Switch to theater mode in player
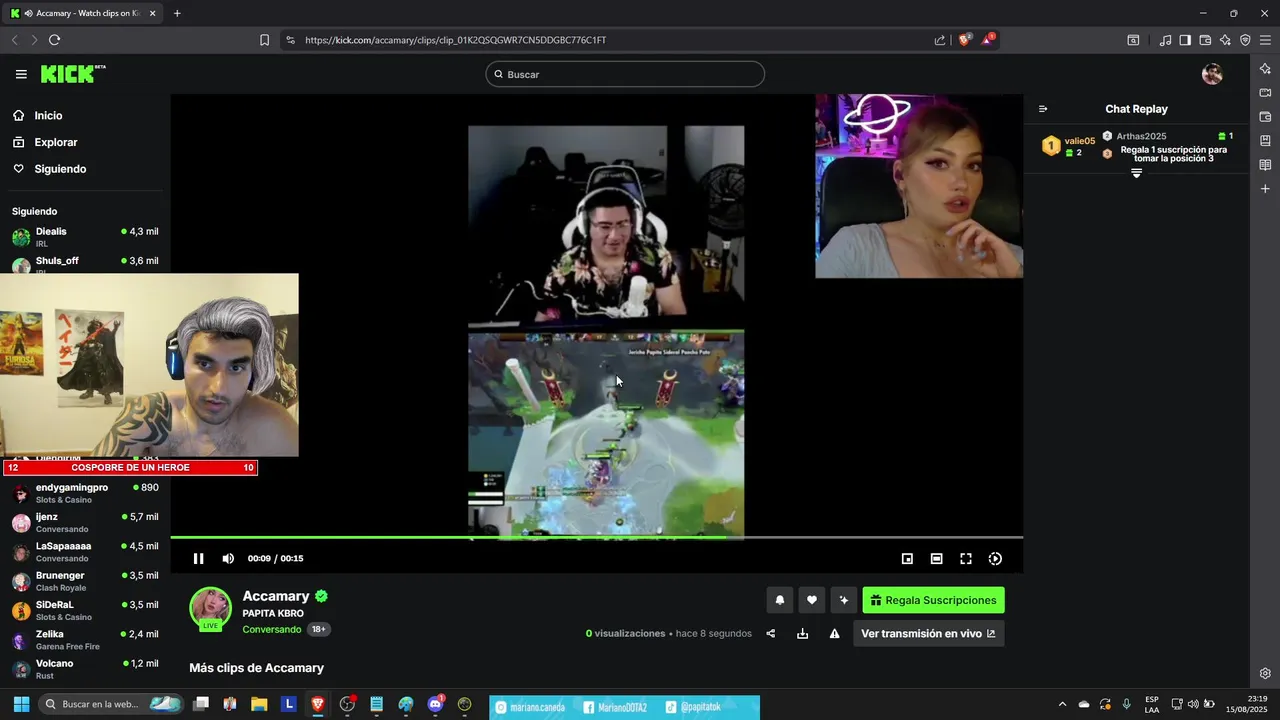 tap(936, 559)
